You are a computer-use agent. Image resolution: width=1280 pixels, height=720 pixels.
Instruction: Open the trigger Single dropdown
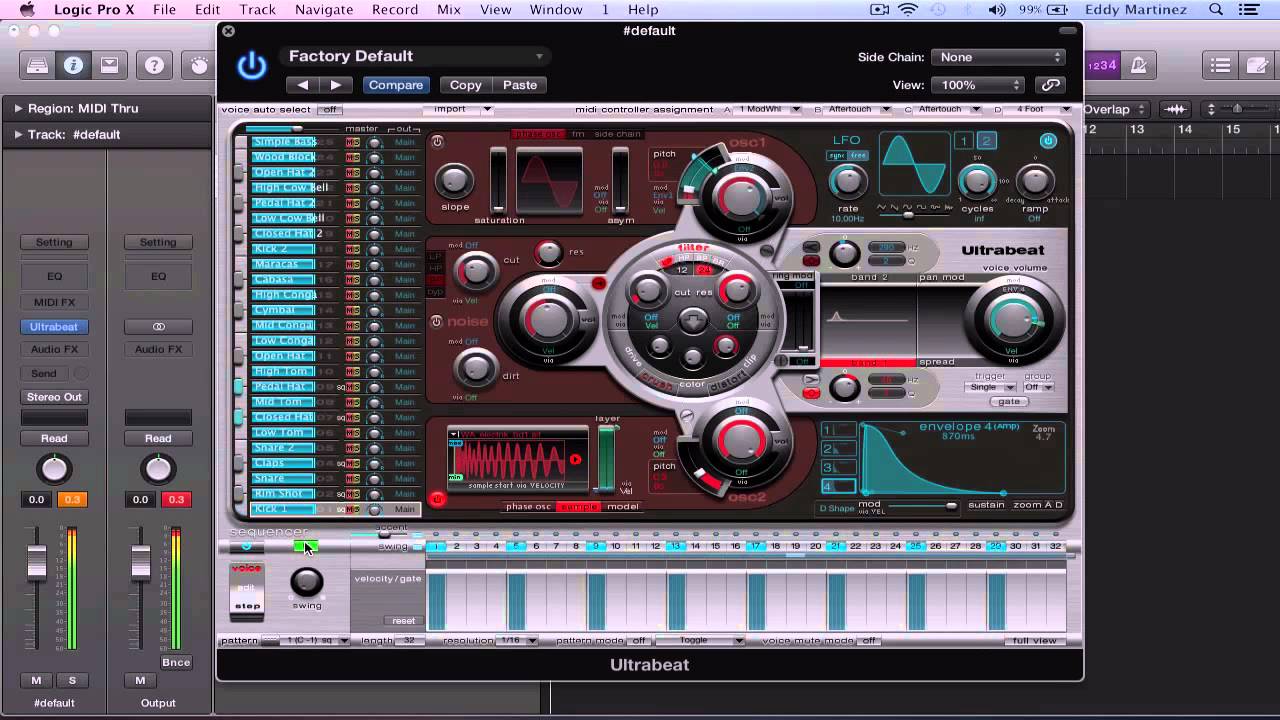point(991,387)
